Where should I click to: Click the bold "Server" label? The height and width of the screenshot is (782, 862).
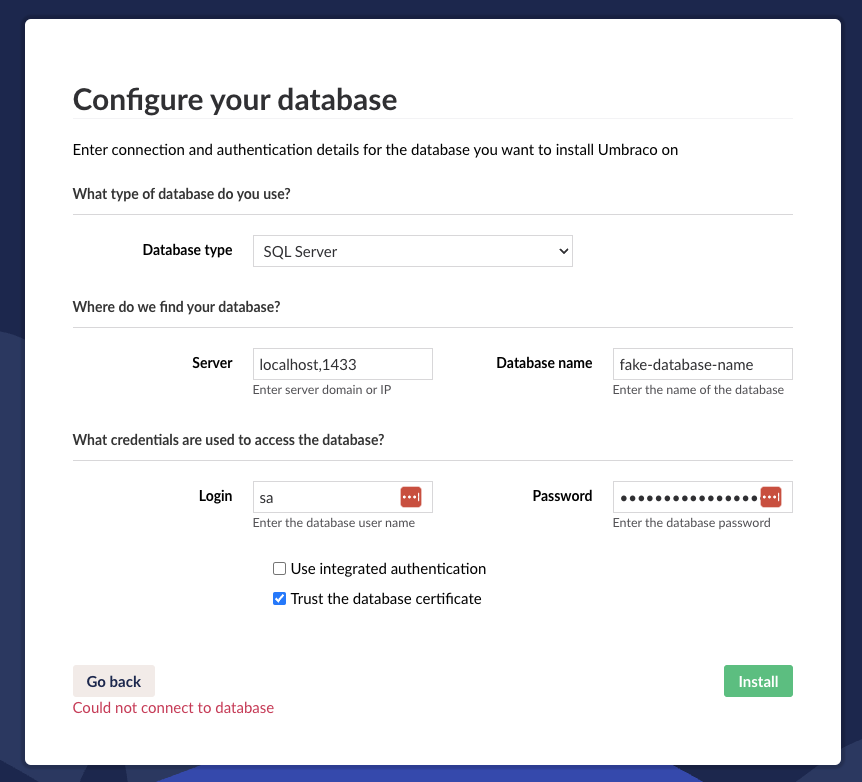(x=212, y=363)
